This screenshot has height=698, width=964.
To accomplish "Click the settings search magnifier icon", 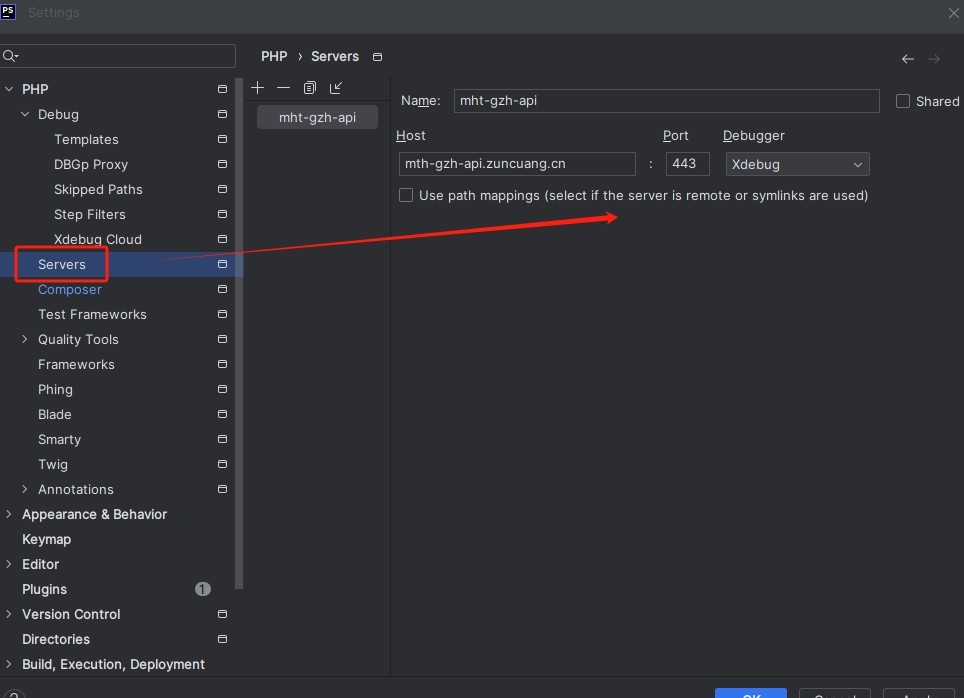I will 10,56.
